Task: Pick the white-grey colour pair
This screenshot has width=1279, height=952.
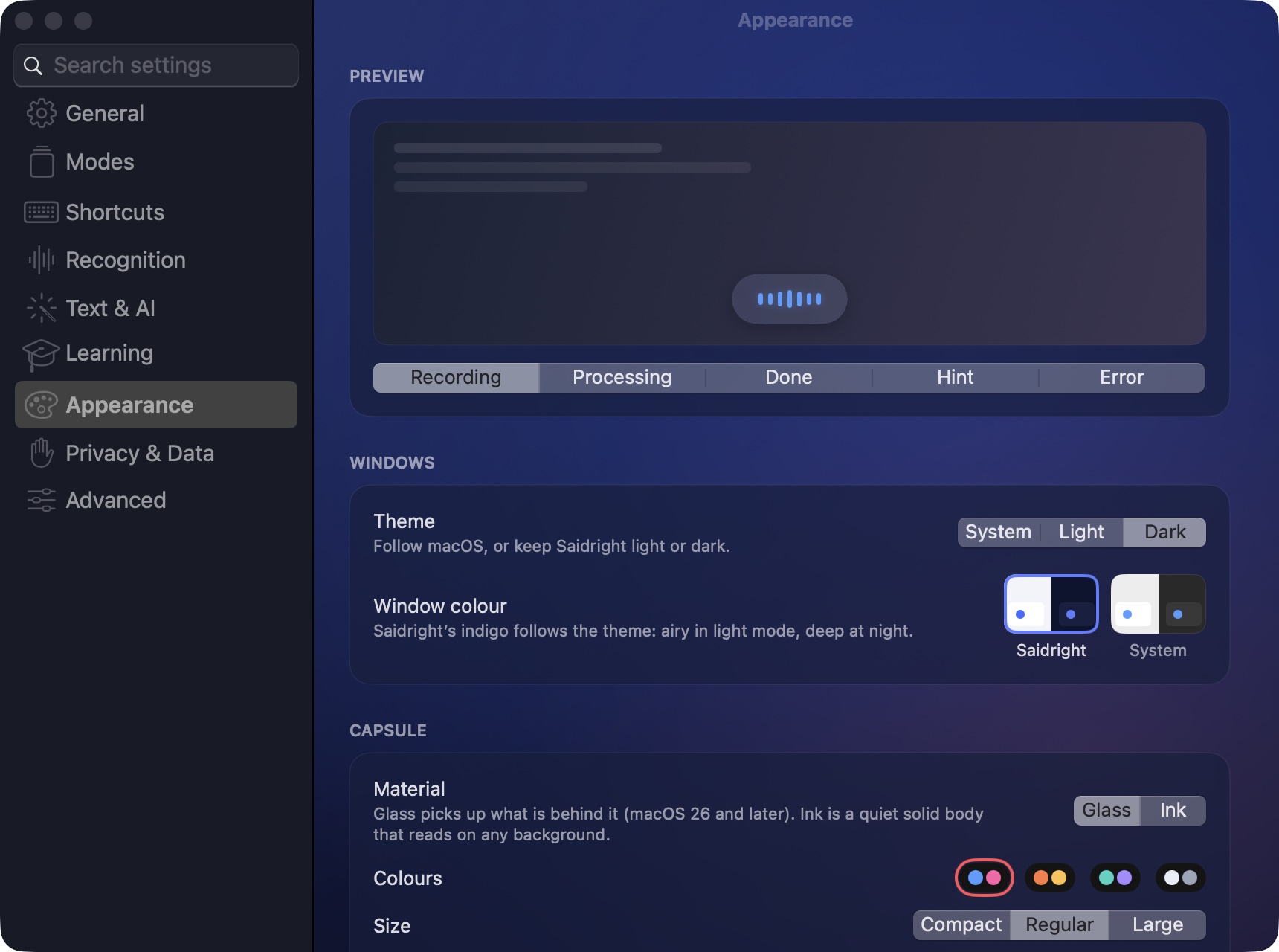Action: coord(1181,878)
